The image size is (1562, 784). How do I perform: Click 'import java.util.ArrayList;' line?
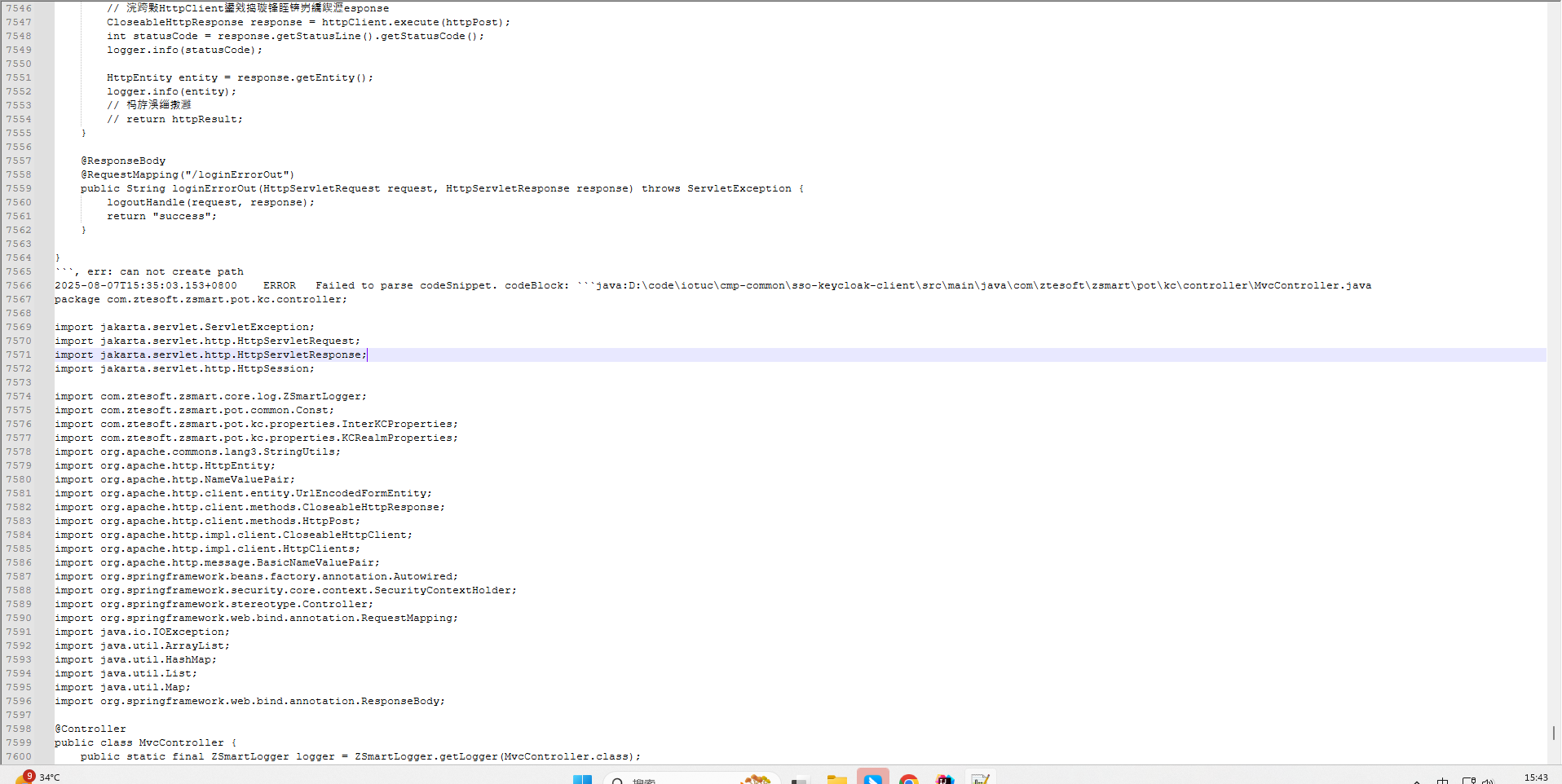tap(142, 645)
